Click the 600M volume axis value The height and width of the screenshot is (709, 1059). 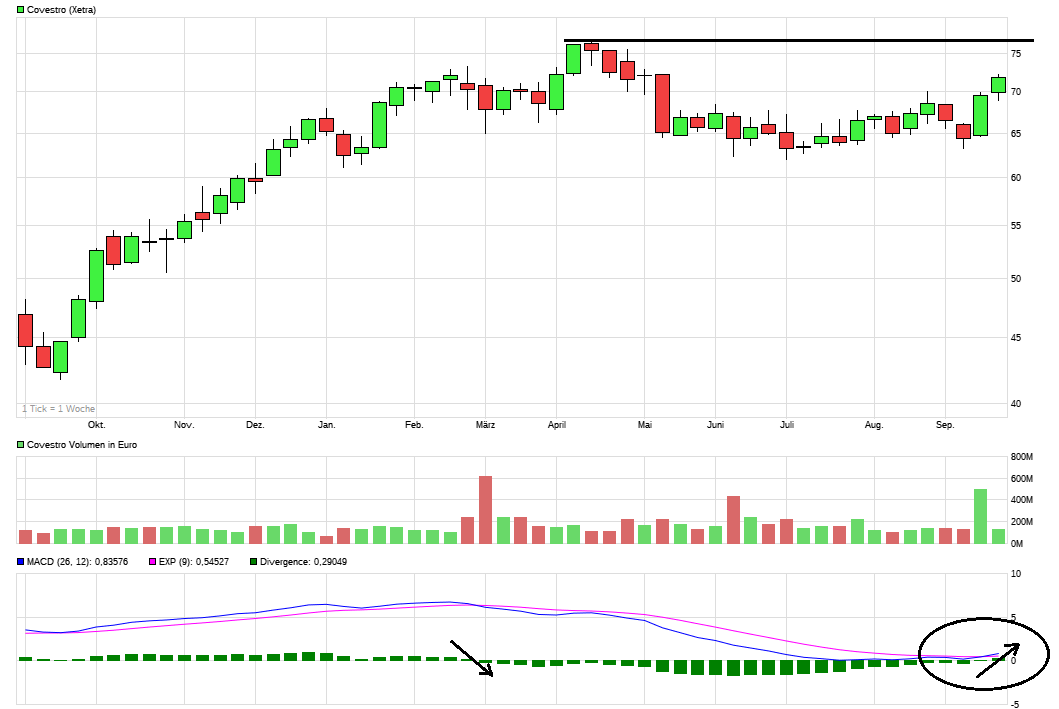pos(1022,479)
